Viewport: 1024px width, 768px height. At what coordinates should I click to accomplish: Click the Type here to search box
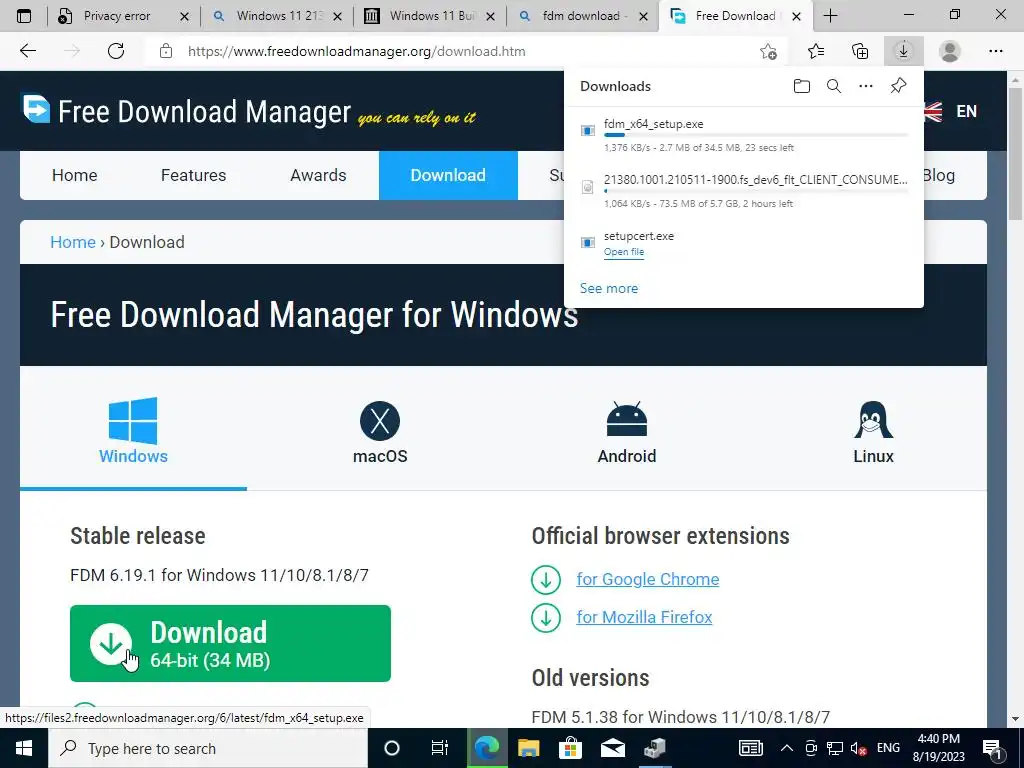pyautogui.click(x=208, y=748)
